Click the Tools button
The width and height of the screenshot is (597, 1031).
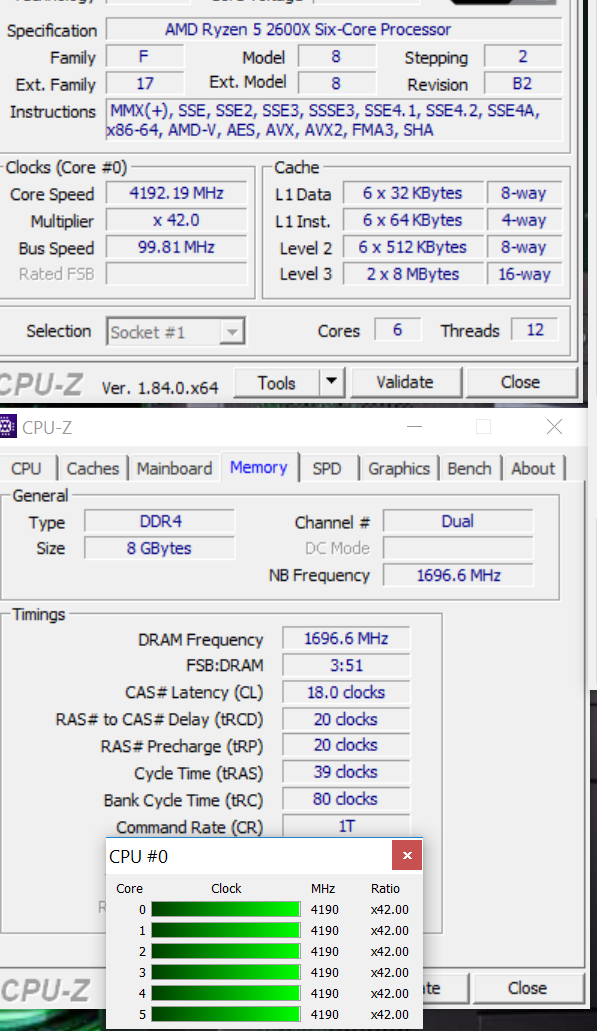[x=277, y=382]
